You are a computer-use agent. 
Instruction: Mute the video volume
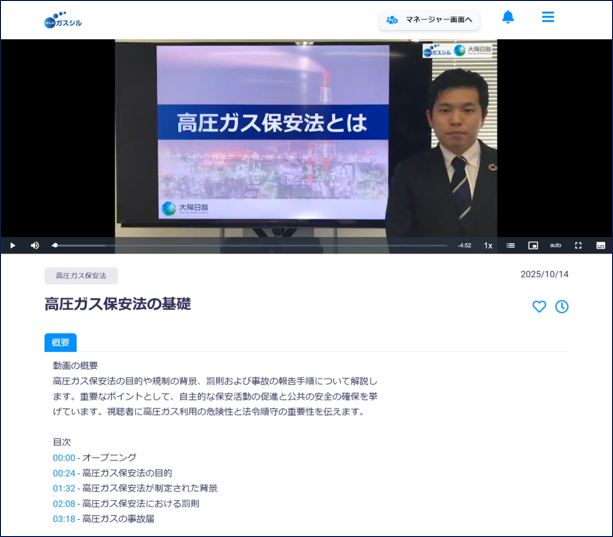pos(35,245)
